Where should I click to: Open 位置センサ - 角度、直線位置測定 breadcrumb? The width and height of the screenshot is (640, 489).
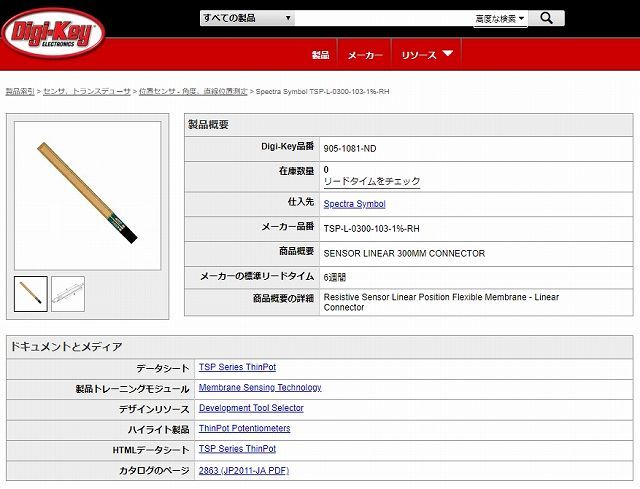[x=193, y=91]
